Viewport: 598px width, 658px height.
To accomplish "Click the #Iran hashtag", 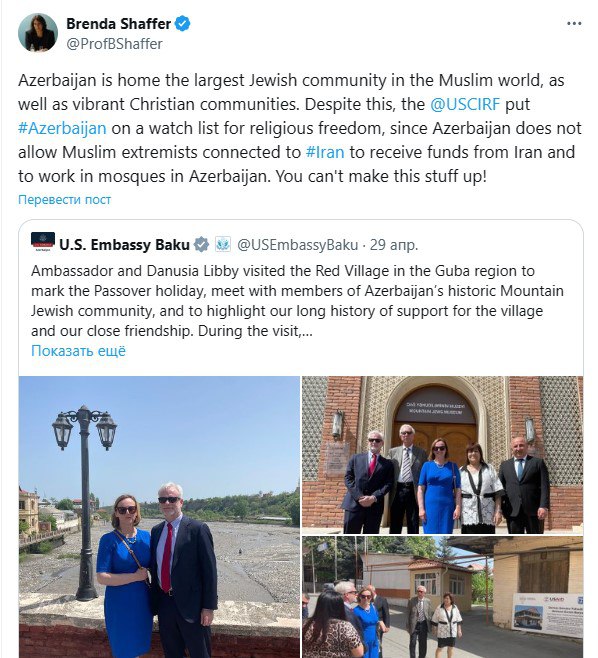I will point(325,152).
